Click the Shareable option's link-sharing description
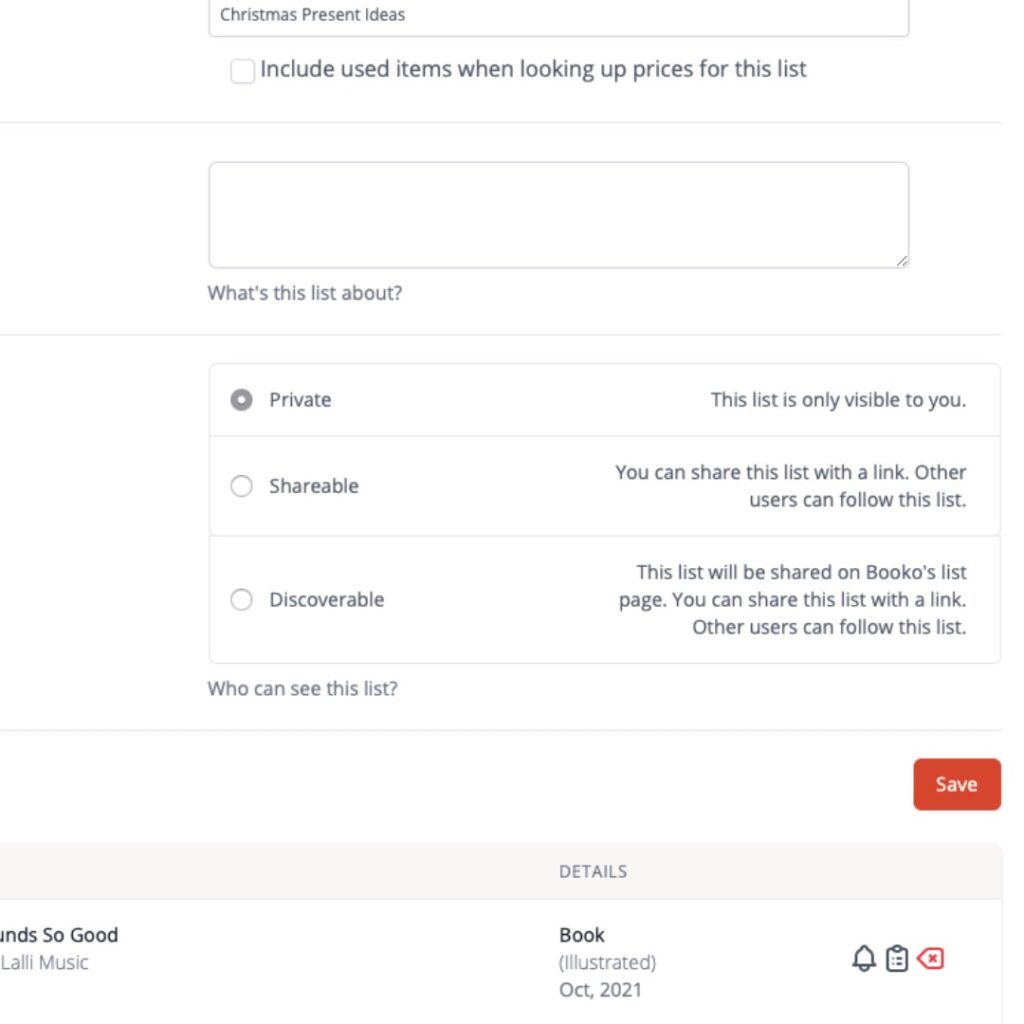Viewport: 1024px width, 1024px height. 790,485
